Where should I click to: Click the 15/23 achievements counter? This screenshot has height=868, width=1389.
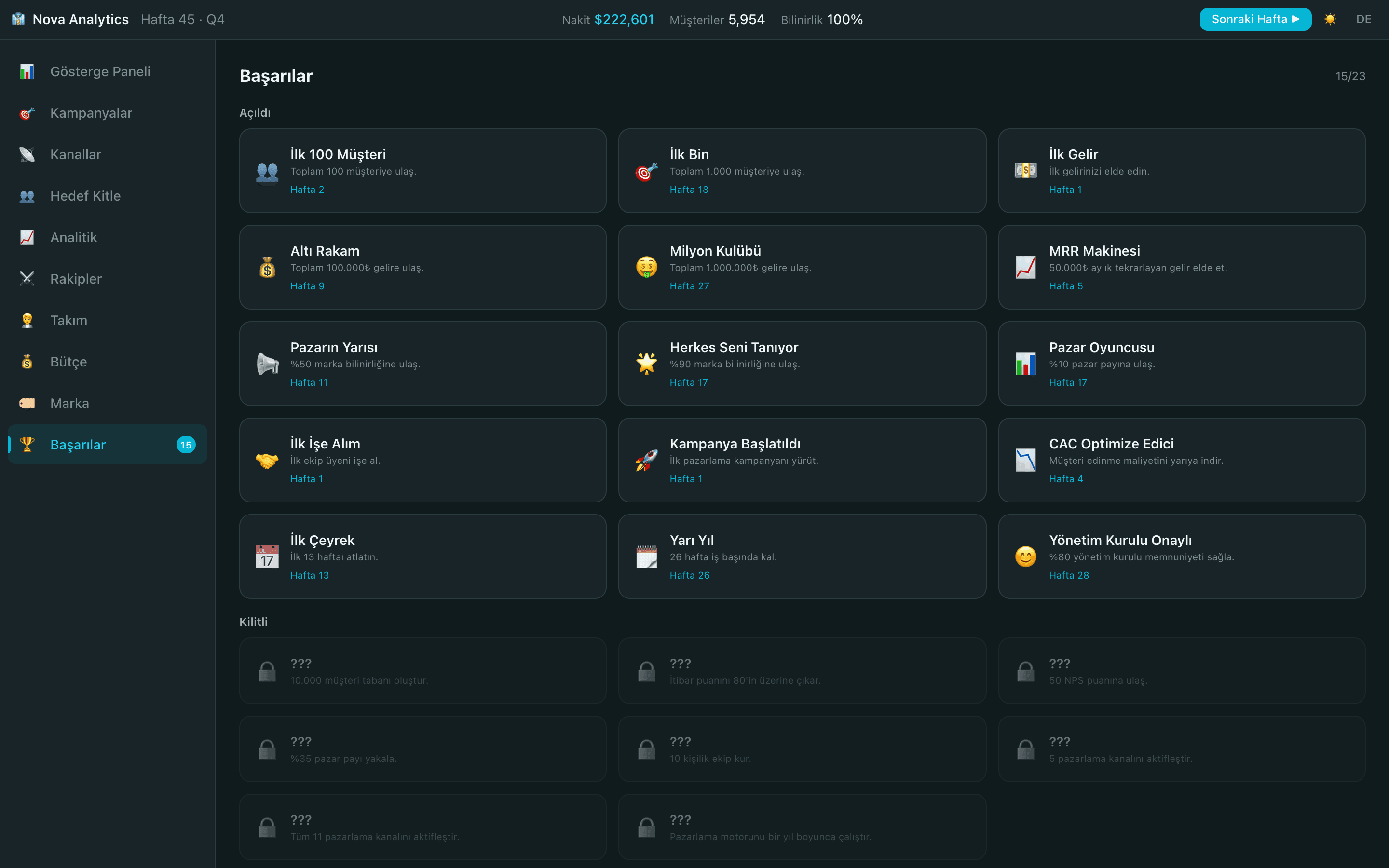click(x=1350, y=76)
